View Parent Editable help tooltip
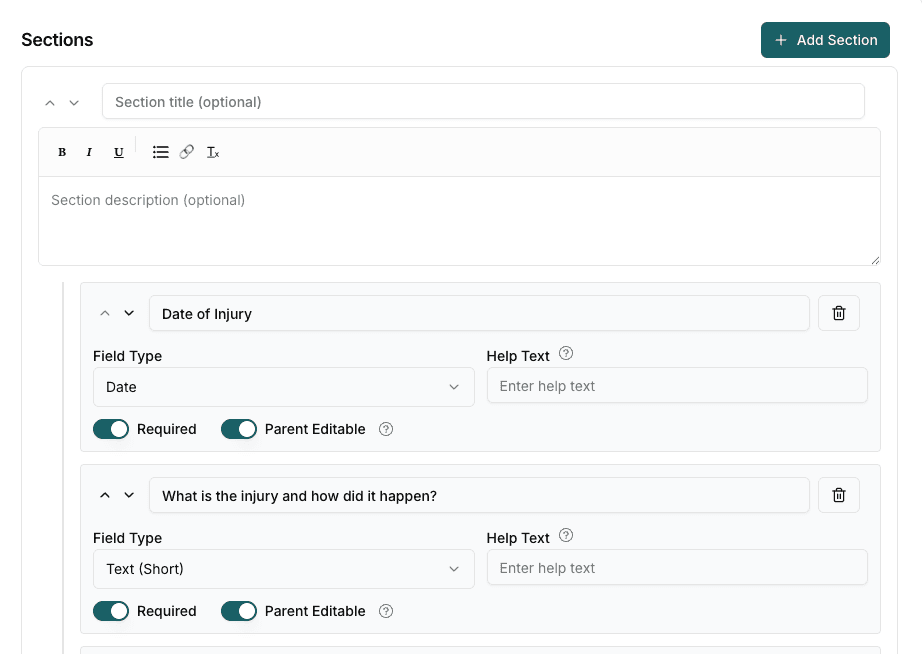The image size is (922, 654). coord(385,428)
